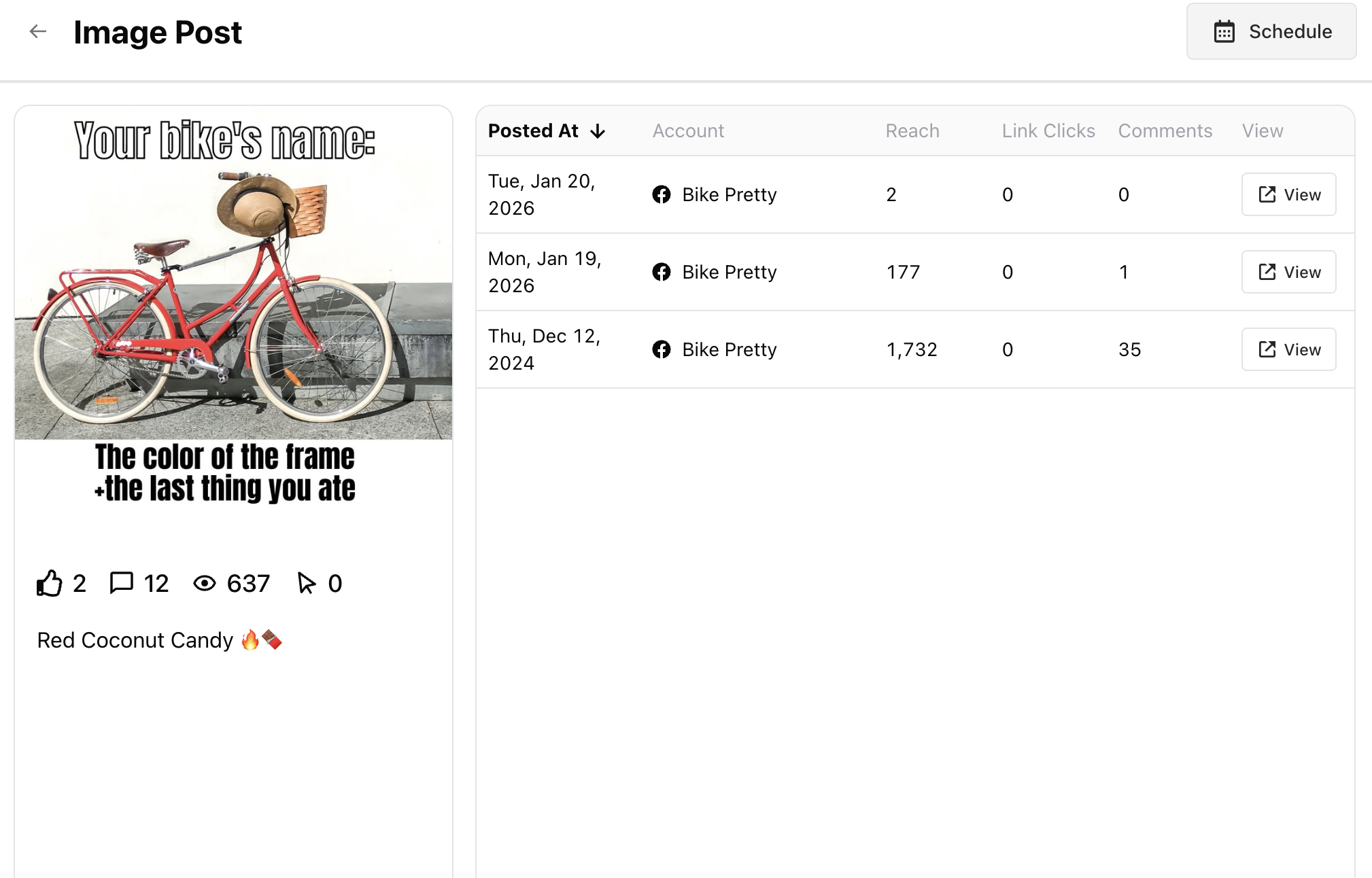The height and width of the screenshot is (878, 1372).
Task: Click the eye views icon
Action: click(205, 583)
